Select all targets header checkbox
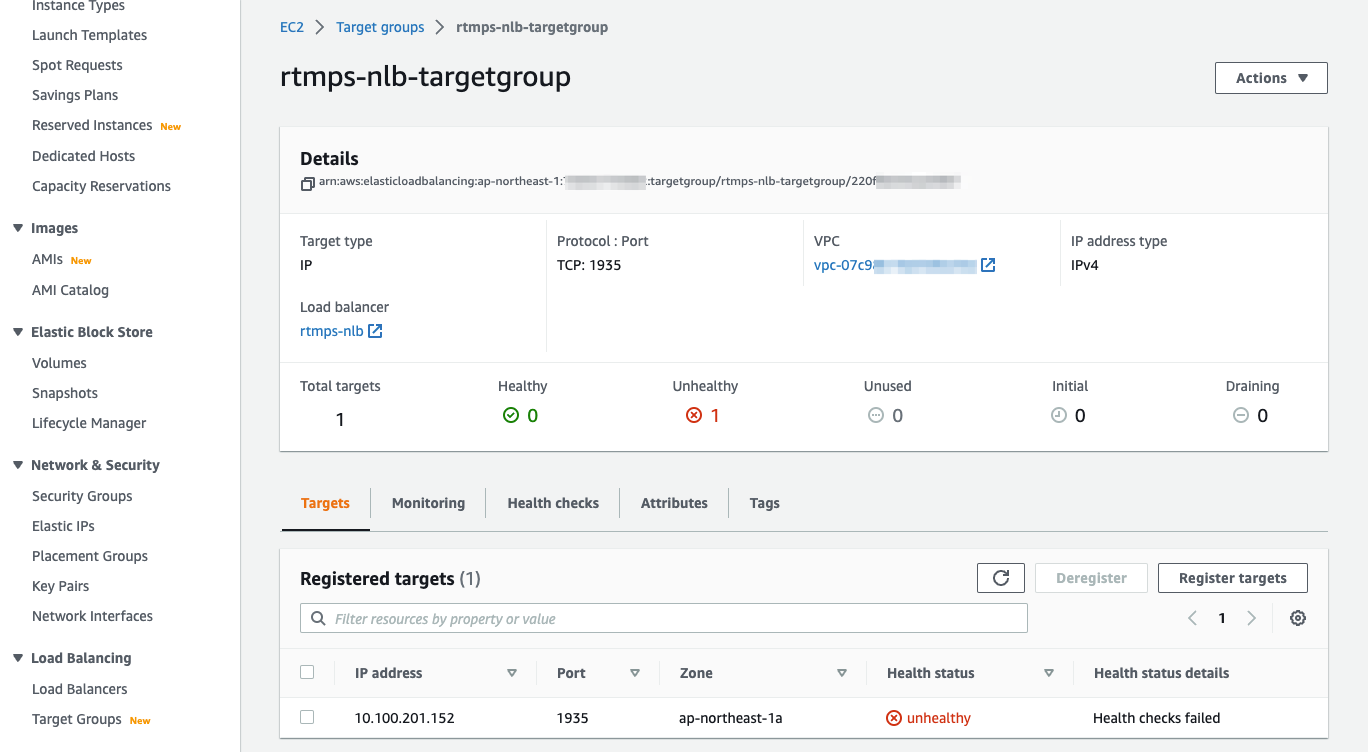This screenshot has width=1368, height=752. 307,672
